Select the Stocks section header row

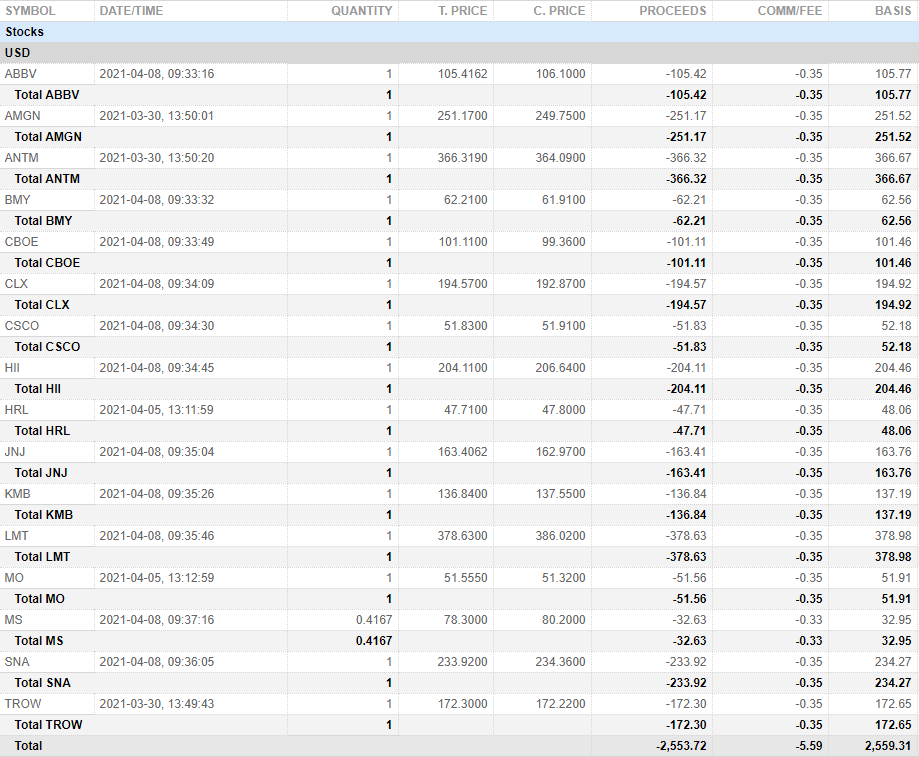460,32
